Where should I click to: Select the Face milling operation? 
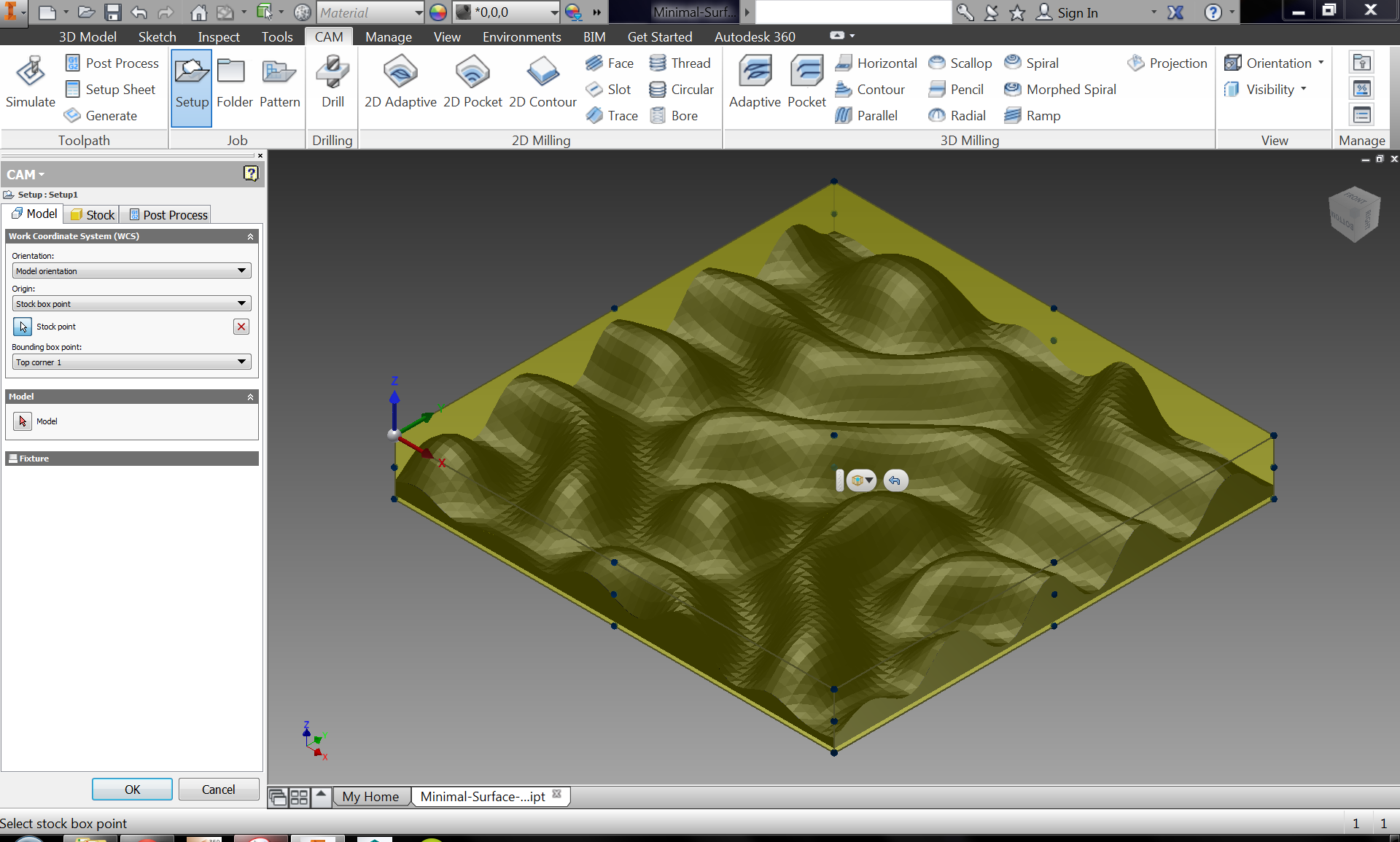click(x=610, y=63)
